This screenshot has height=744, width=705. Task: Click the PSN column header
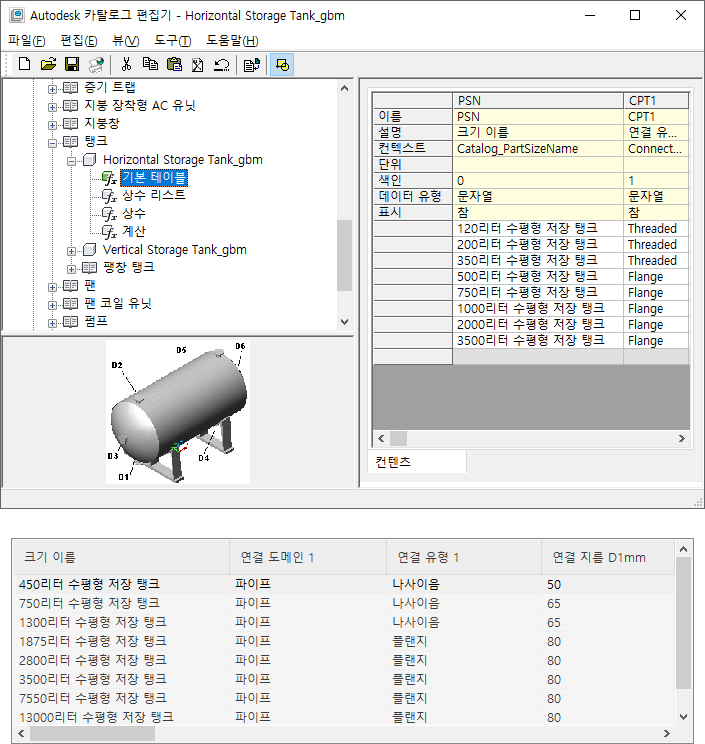tap(538, 101)
